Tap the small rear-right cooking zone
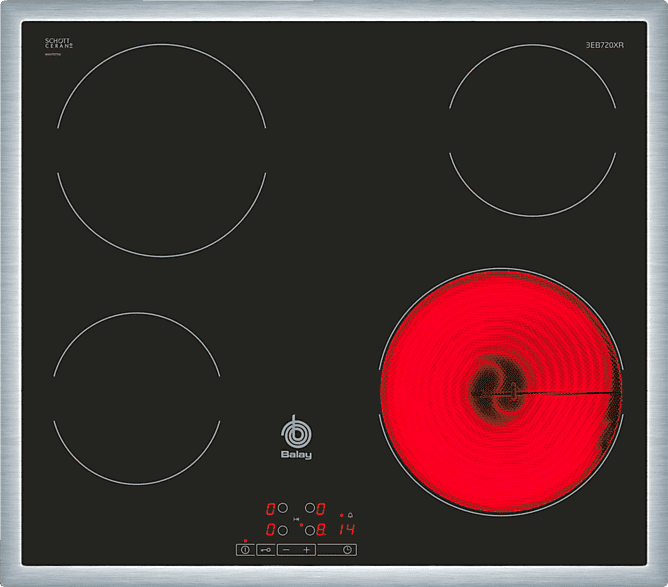 click(533, 130)
